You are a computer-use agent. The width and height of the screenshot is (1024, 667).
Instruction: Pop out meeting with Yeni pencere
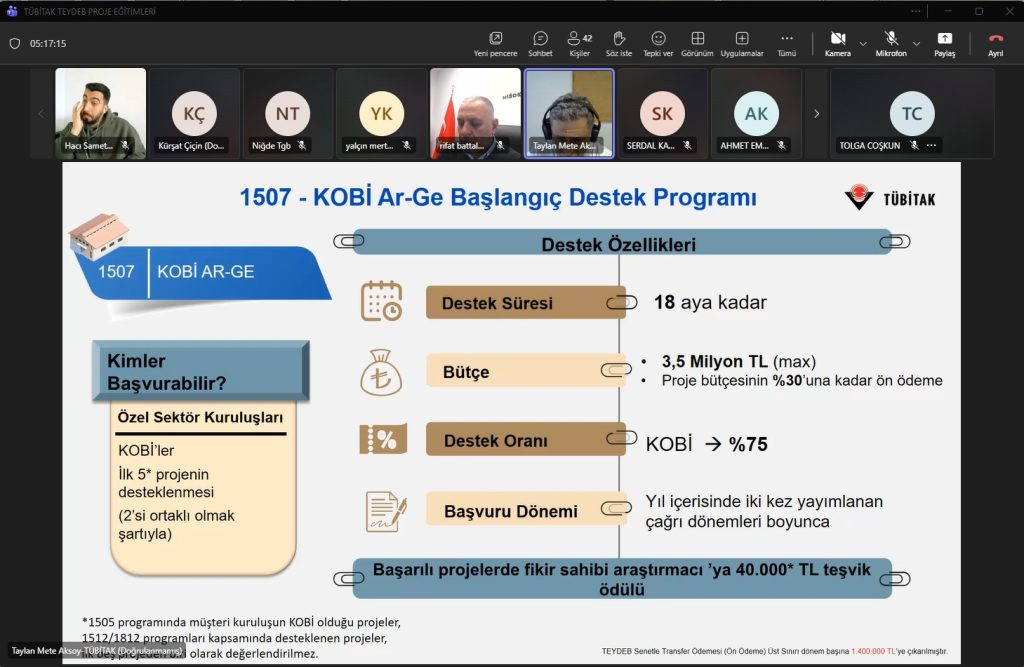point(495,43)
